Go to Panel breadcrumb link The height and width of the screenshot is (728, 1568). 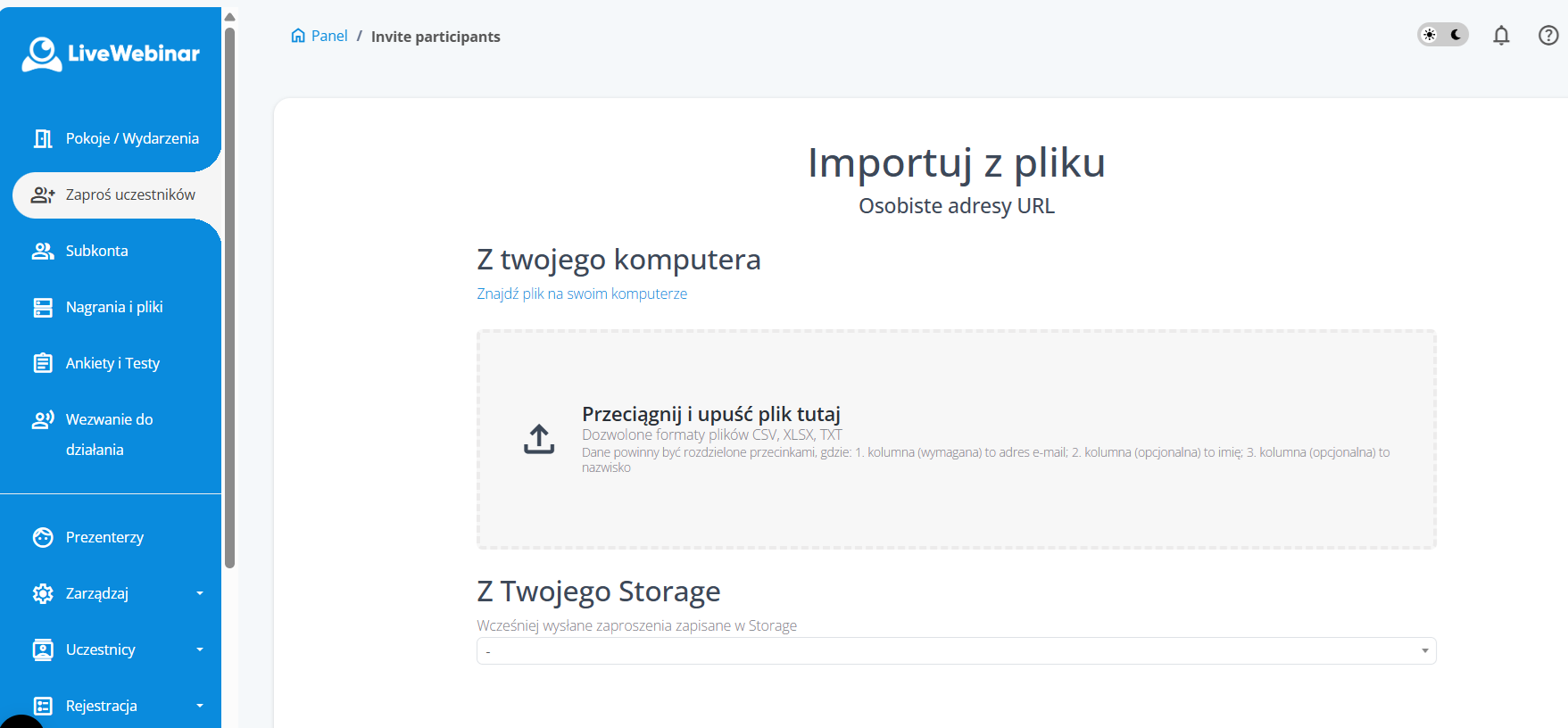coord(329,36)
